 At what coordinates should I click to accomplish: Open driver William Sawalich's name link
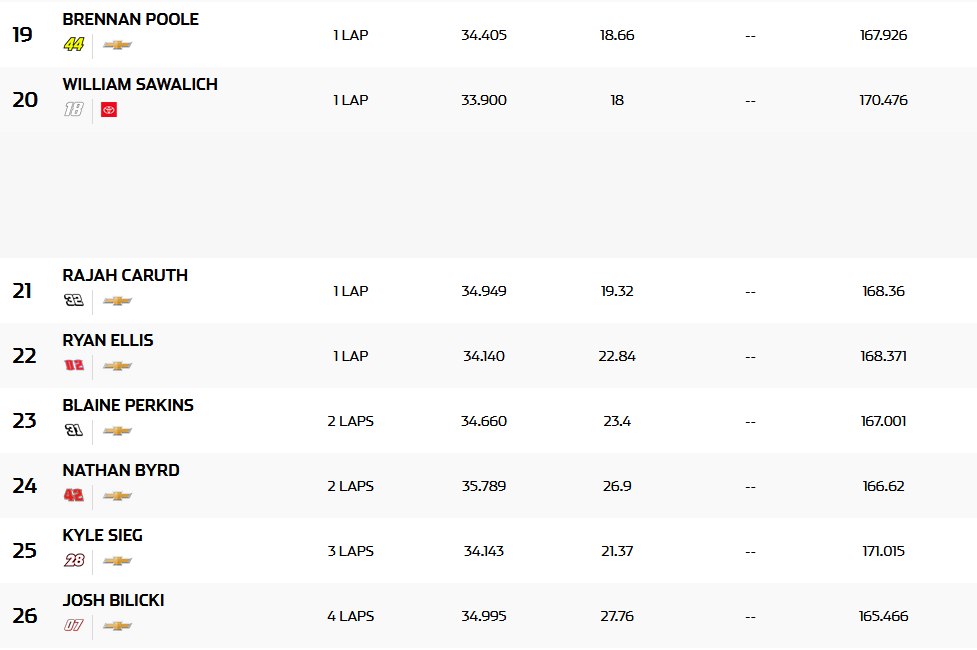140,84
